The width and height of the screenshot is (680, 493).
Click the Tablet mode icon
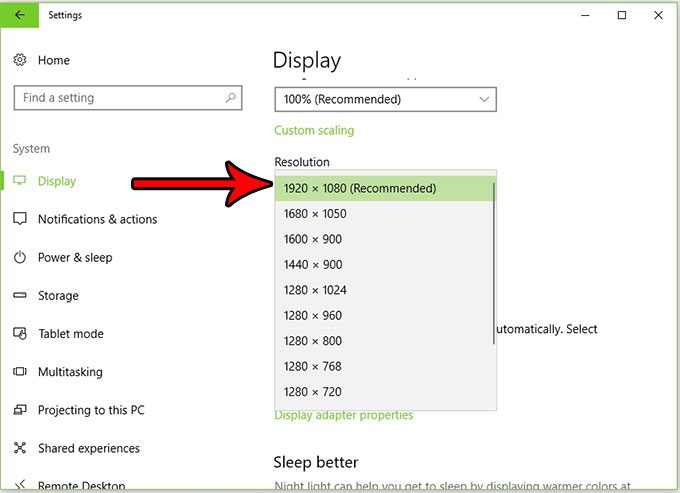tap(20, 334)
